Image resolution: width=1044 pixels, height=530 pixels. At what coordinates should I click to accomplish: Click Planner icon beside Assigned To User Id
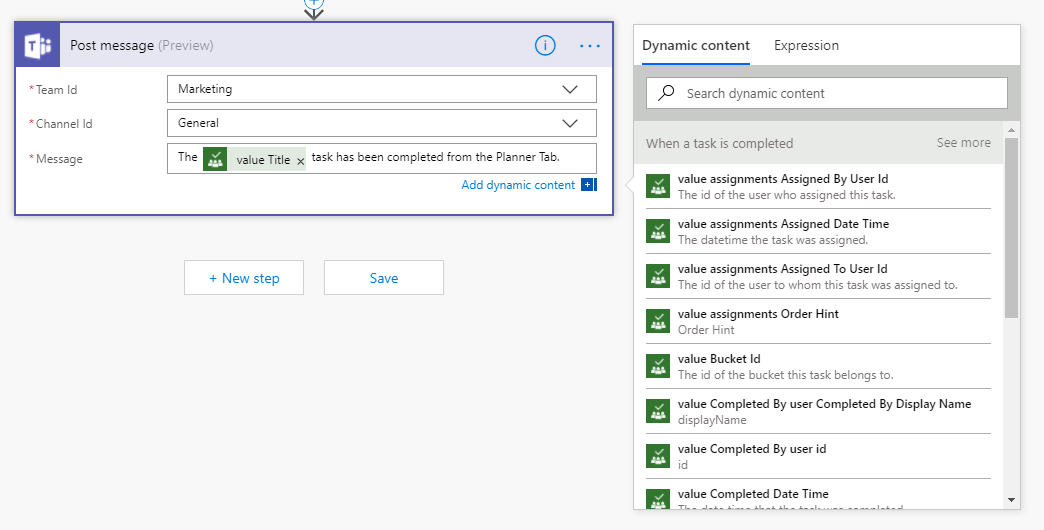658,276
